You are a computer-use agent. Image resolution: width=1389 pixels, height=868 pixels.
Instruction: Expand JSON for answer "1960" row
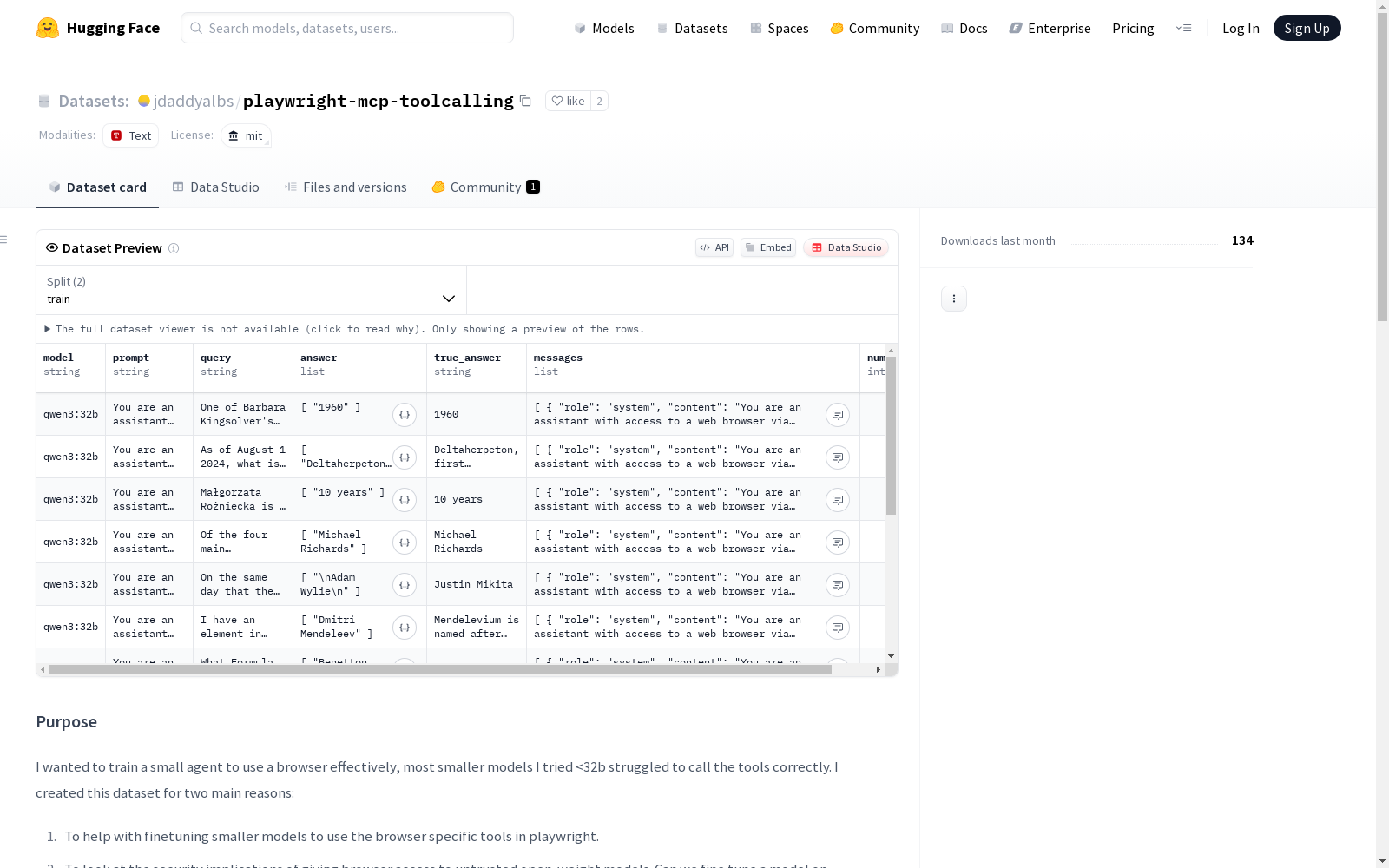405,415
